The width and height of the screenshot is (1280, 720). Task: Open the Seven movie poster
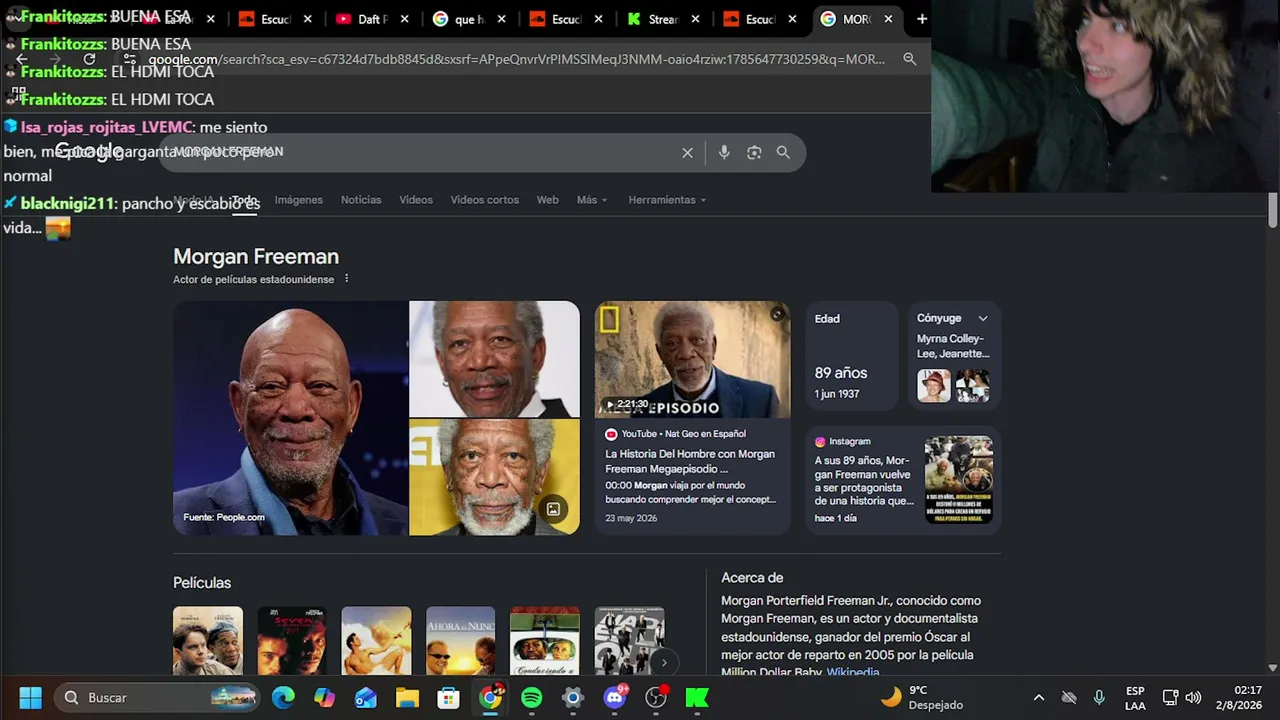tap(291, 641)
